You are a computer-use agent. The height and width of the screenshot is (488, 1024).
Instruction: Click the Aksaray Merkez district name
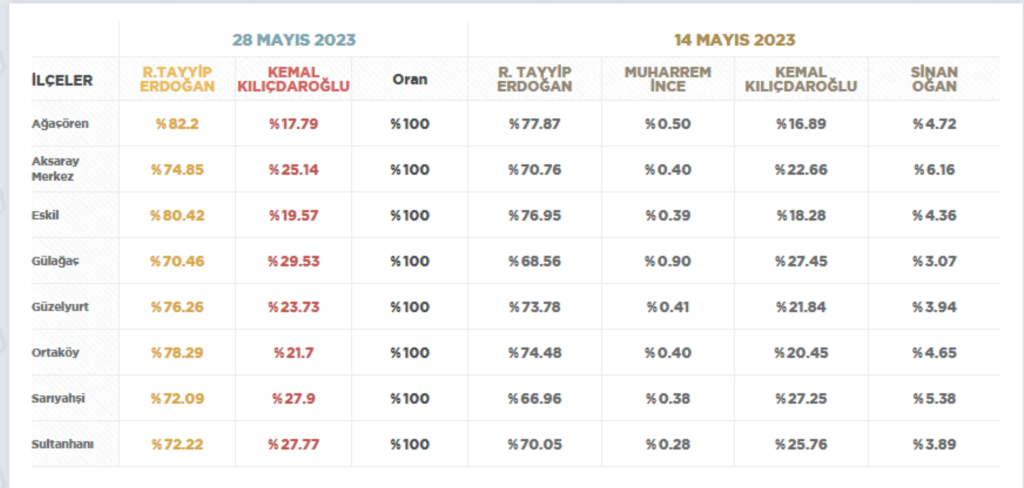pos(56,169)
